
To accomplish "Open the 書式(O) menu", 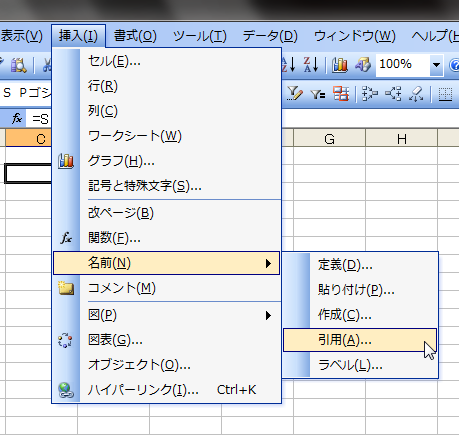I will pyautogui.click(x=135, y=36).
